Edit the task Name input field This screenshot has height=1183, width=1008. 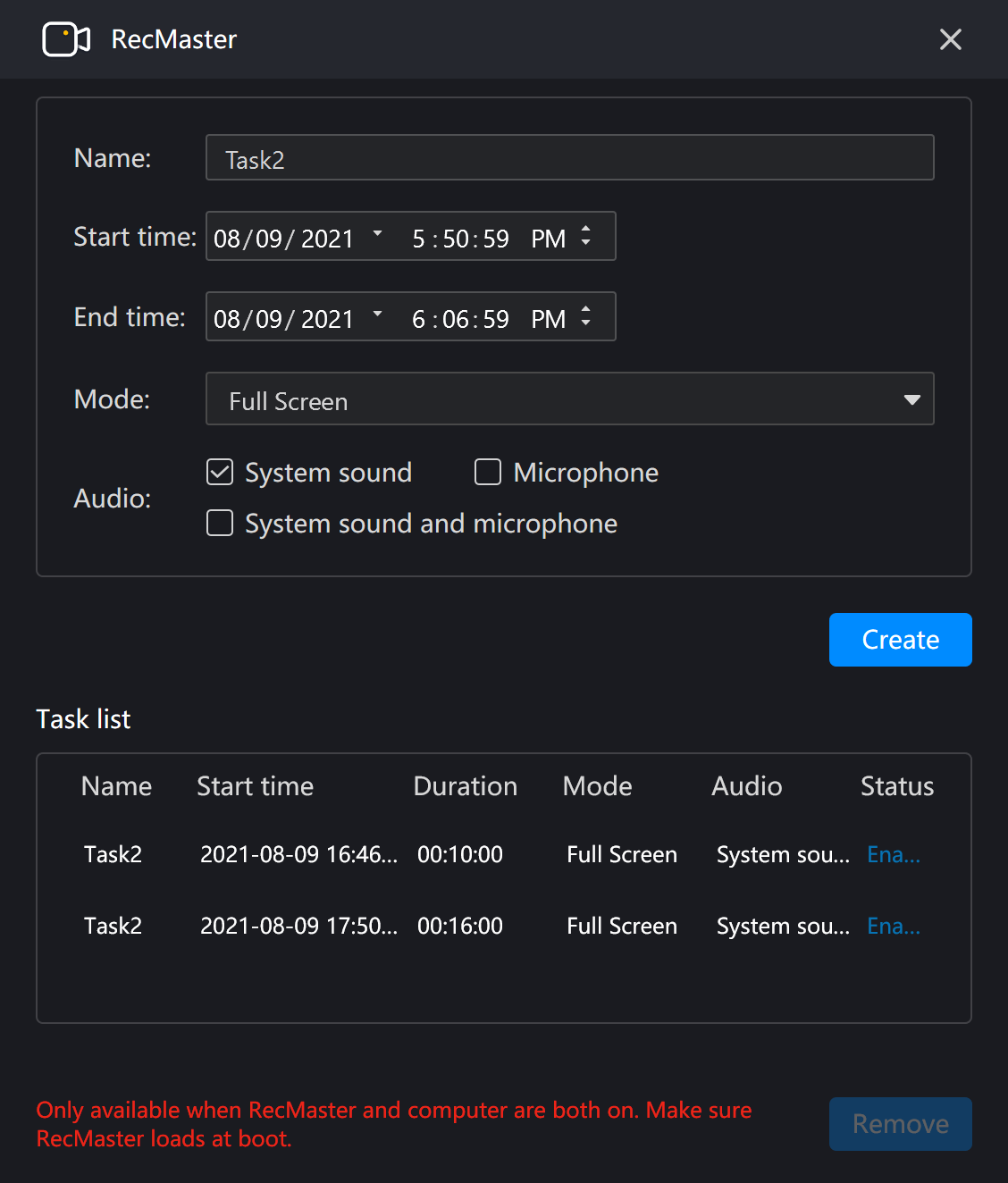570,158
